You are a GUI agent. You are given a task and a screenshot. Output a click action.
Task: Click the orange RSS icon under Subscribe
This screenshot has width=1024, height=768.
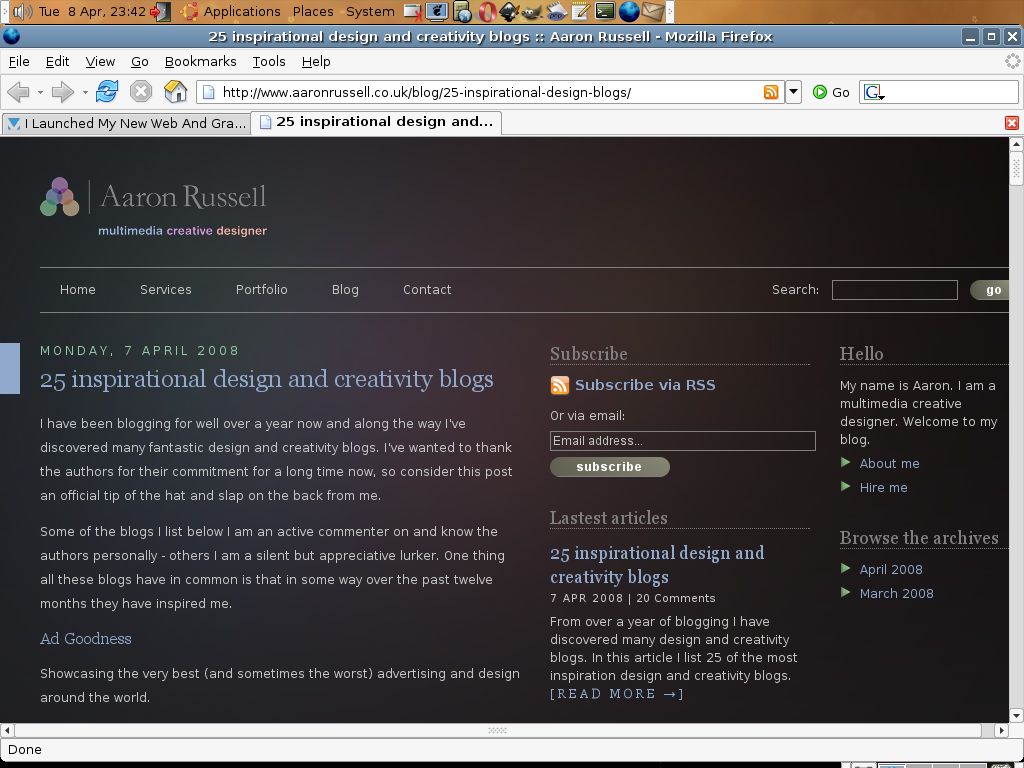click(560, 385)
